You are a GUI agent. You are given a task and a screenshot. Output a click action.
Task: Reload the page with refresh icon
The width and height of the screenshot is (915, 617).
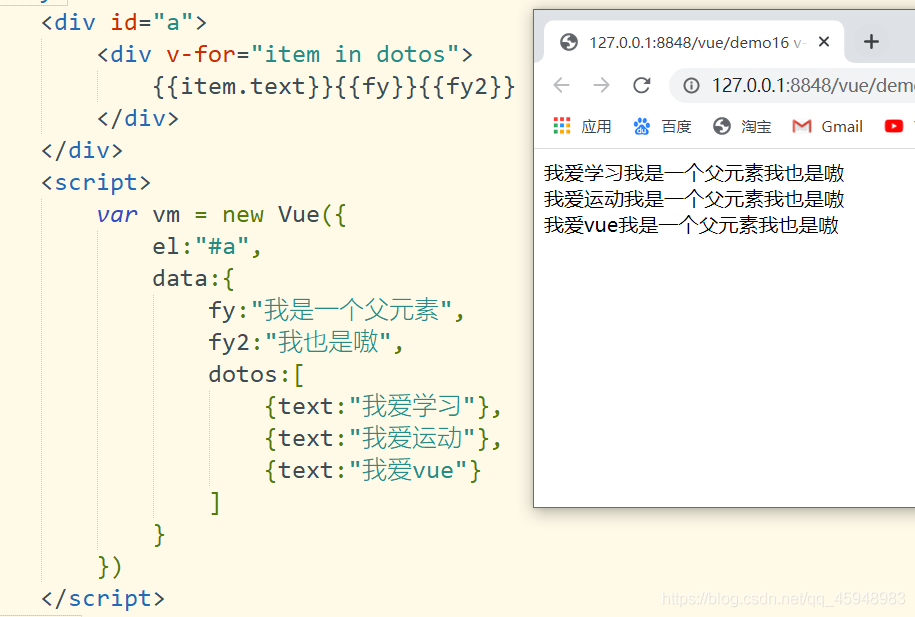642,85
